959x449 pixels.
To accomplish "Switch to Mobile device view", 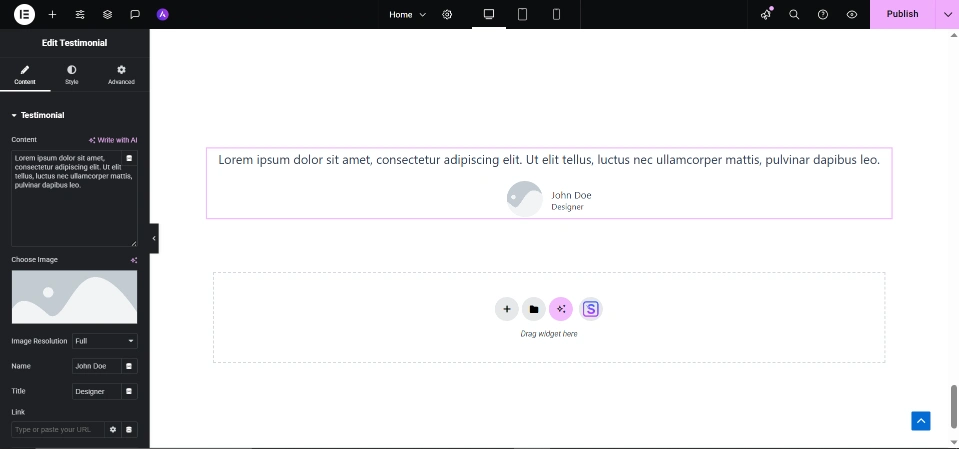I will coord(557,14).
